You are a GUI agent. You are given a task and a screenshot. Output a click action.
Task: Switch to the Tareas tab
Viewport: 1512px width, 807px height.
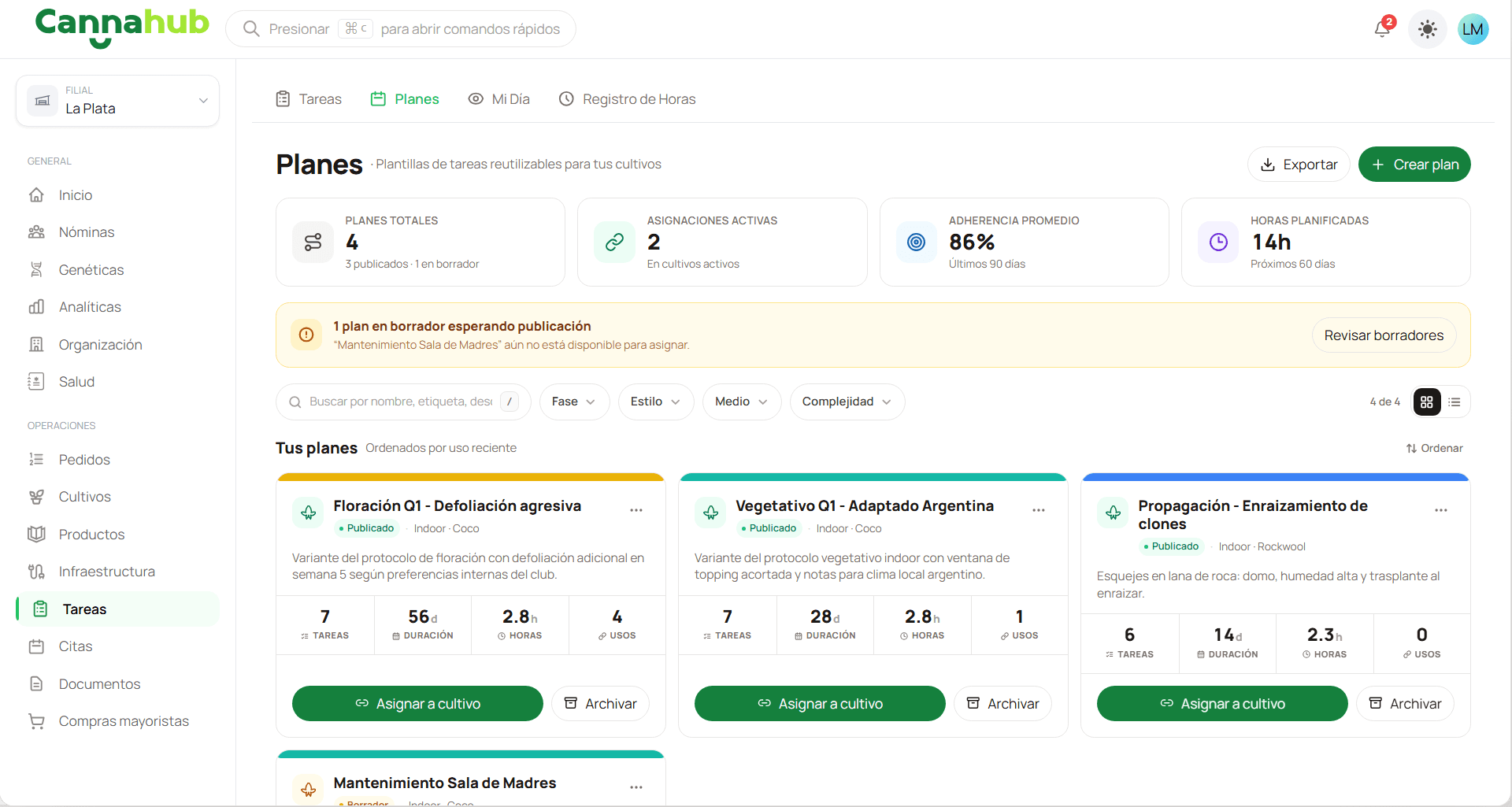pyautogui.click(x=309, y=99)
